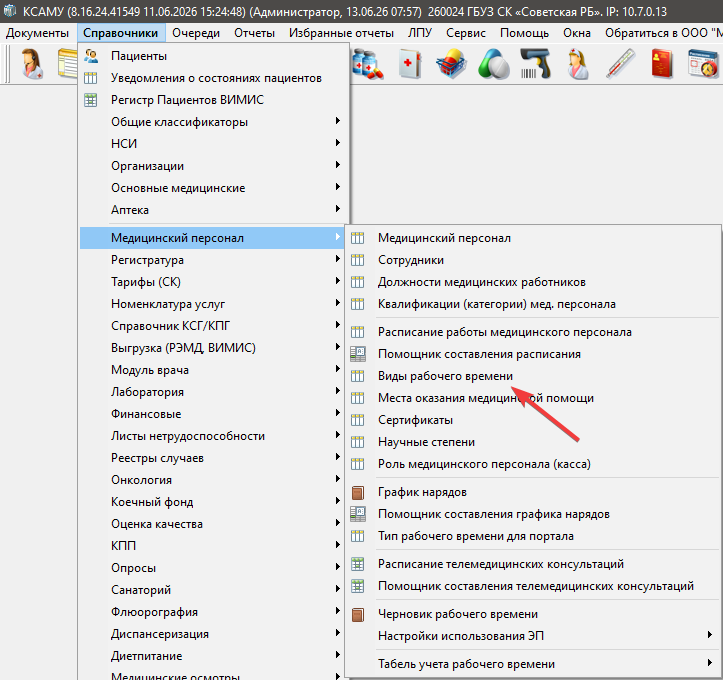
Task: Click the operator with headset toolbar icon
Action: [x=32, y=64]
